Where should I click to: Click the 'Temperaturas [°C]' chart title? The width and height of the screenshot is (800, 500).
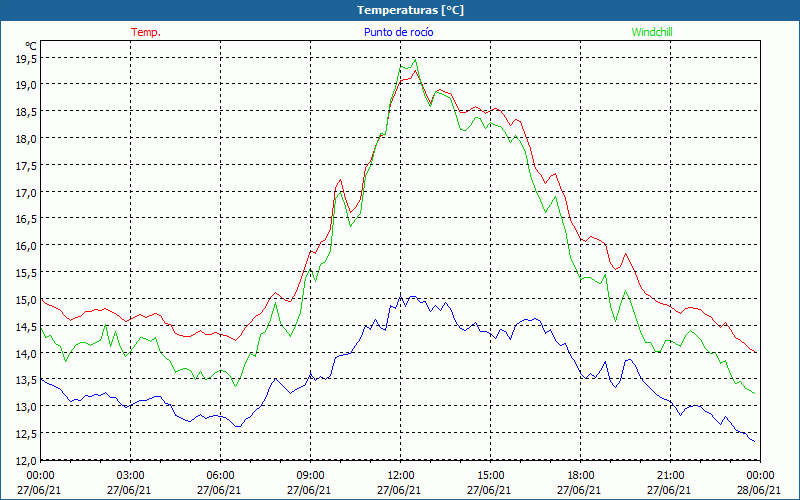point(410,10)
